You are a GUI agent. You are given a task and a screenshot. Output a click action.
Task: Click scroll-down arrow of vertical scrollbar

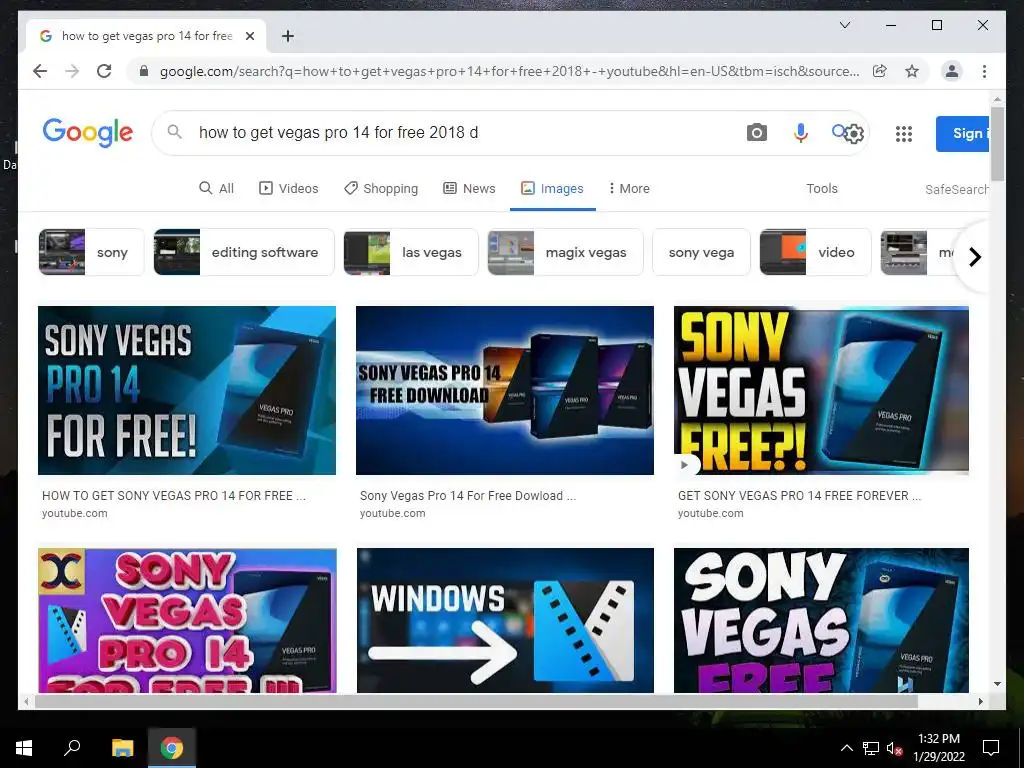[997, 684]
